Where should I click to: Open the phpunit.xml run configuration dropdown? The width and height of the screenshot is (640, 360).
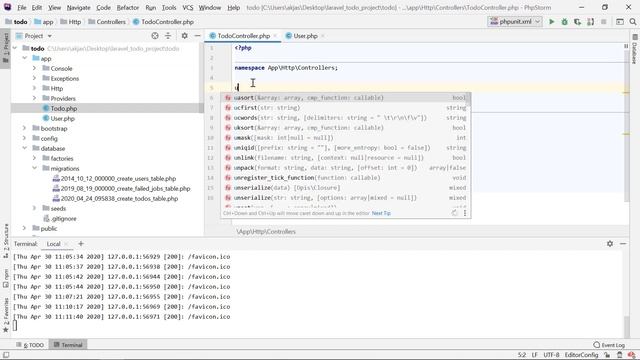click(515, 22)
